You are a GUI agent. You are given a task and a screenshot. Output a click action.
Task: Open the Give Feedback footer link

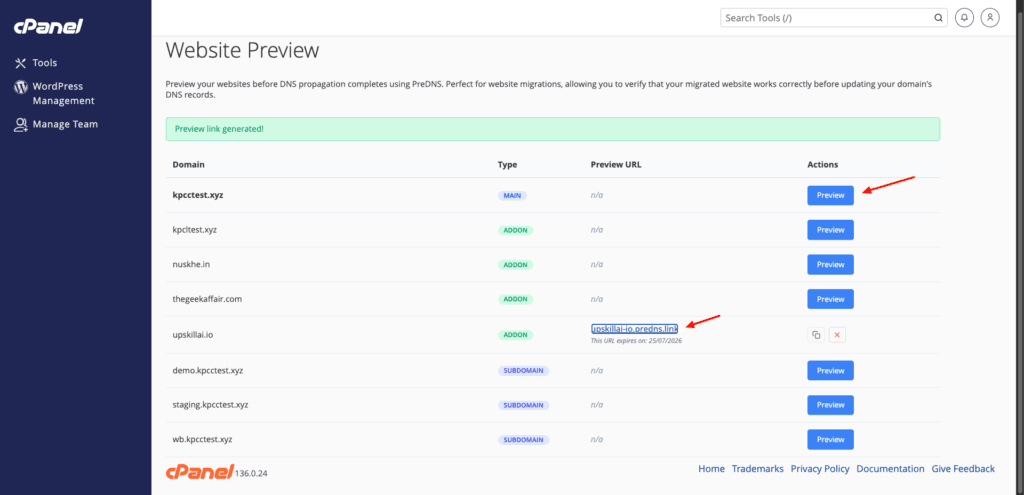[x=963, y=469]
